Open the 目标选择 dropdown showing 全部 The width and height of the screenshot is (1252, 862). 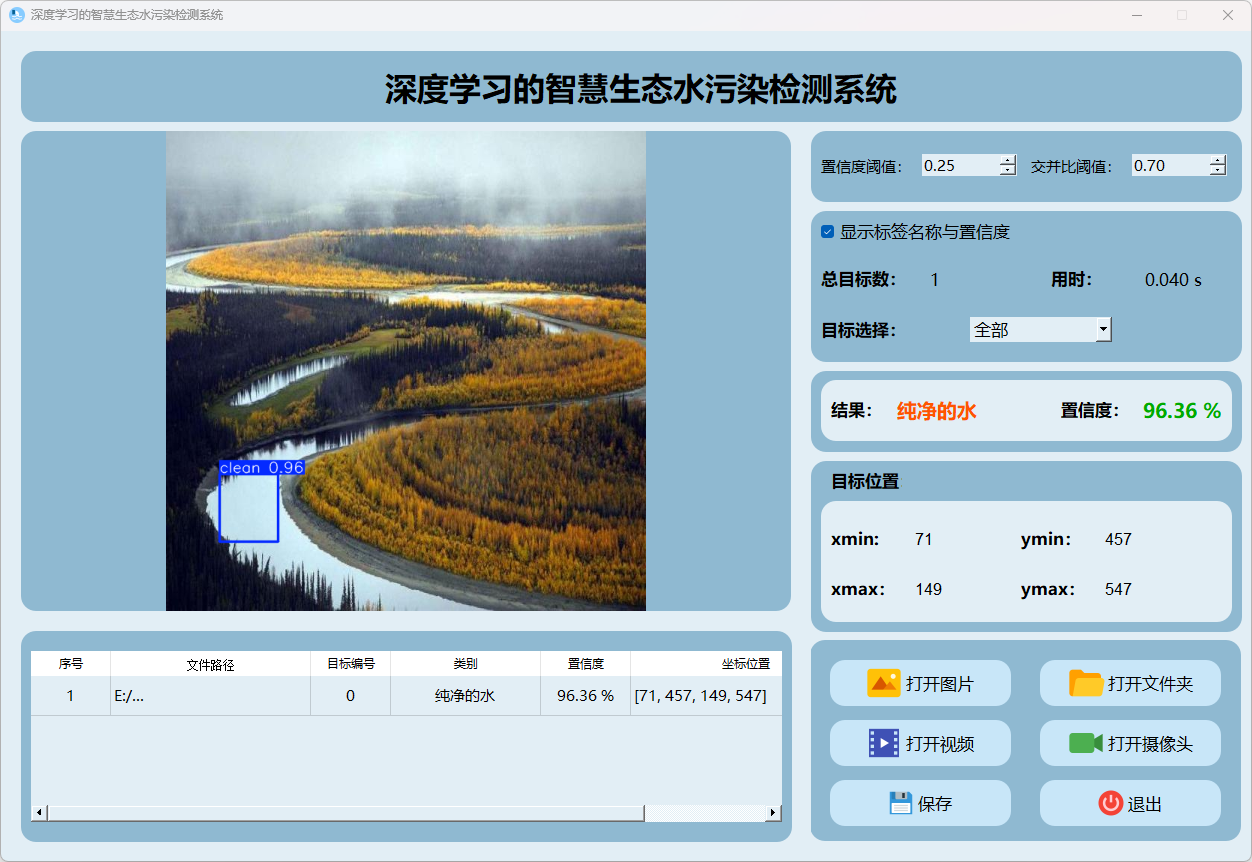pos(1102,329)
